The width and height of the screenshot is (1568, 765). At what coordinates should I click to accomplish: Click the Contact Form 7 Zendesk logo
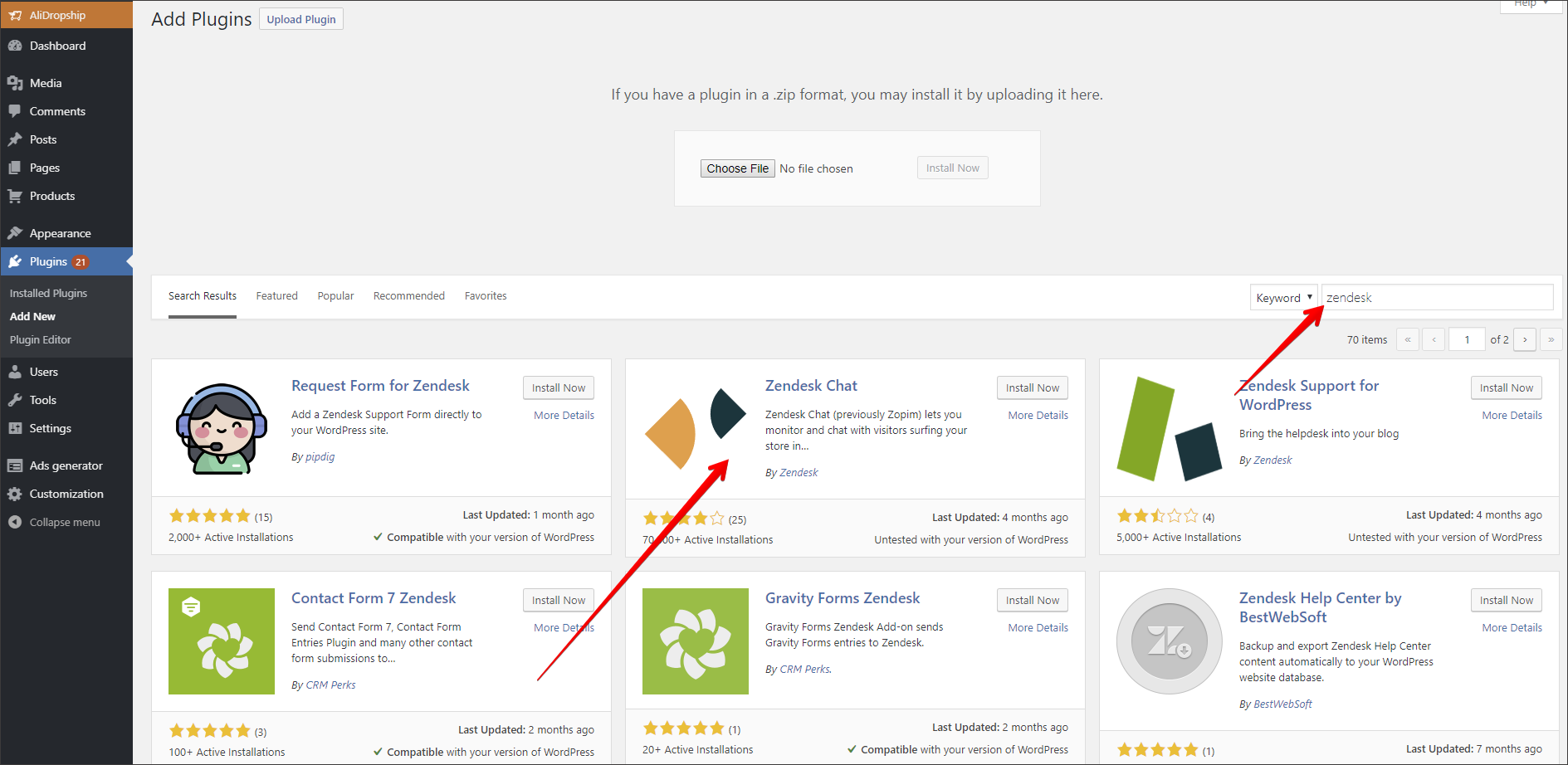pyautogui.click(x=222, y=641)
